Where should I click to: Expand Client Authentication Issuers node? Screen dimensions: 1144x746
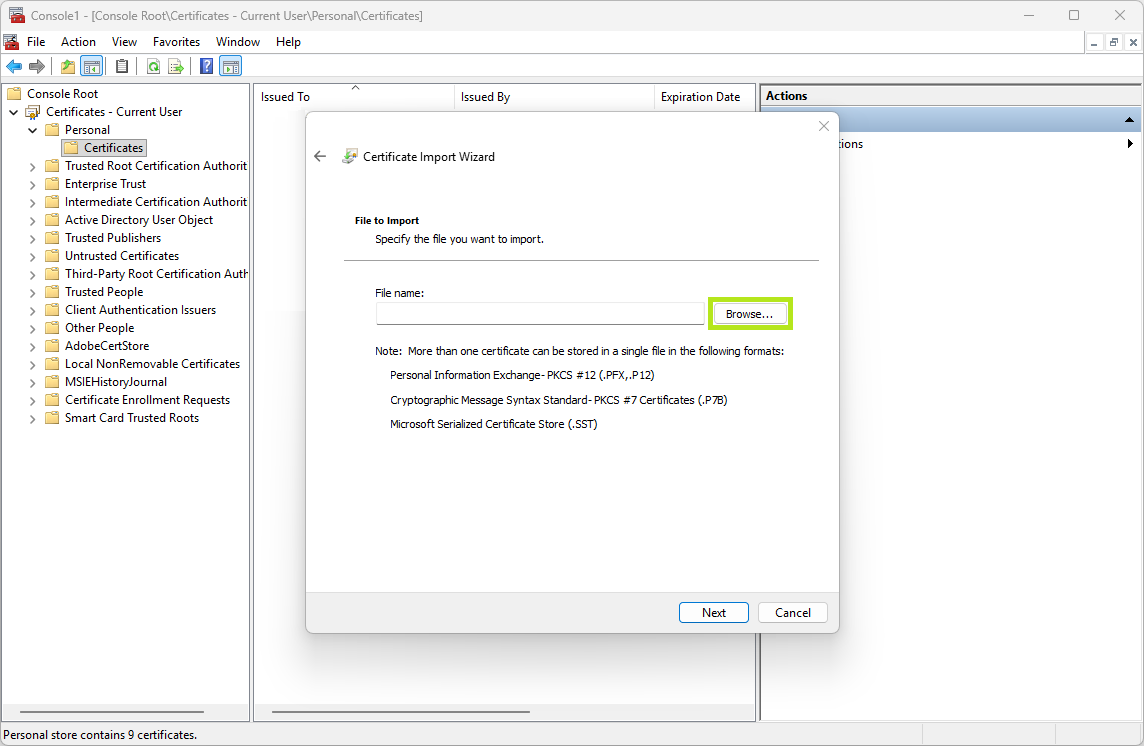click(x=32, y=310)
